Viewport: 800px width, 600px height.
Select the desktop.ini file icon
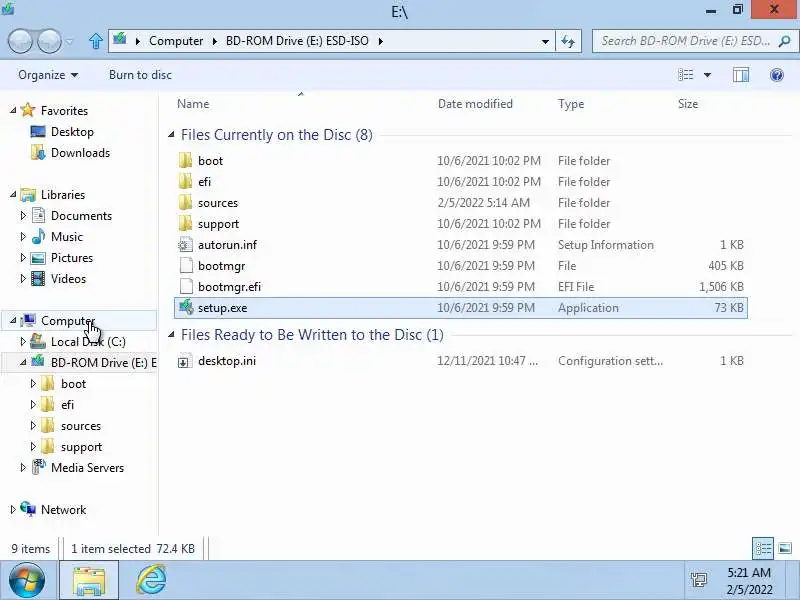click(x=184, y=361)
